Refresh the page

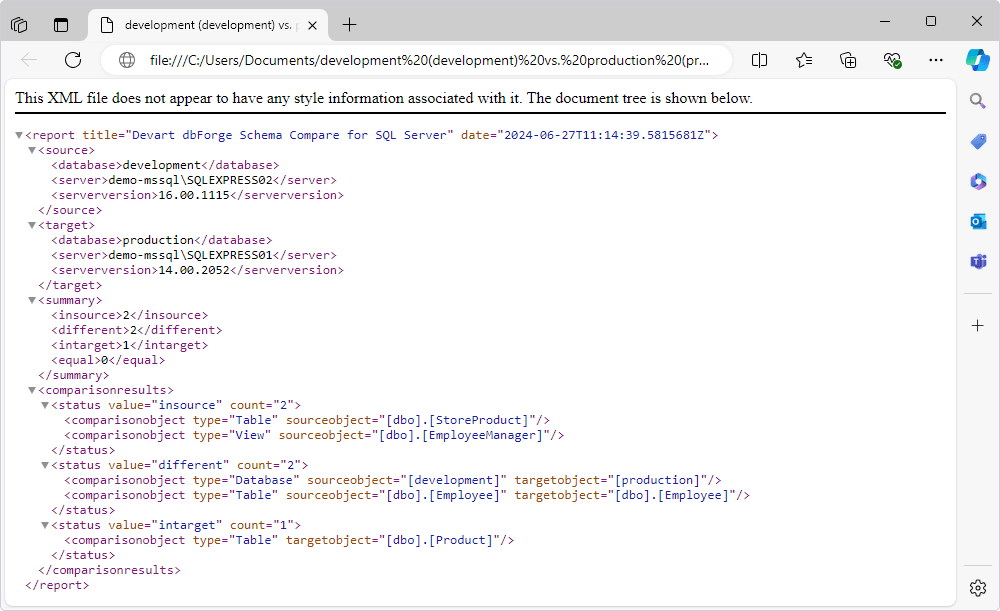(x=73, y=60)
